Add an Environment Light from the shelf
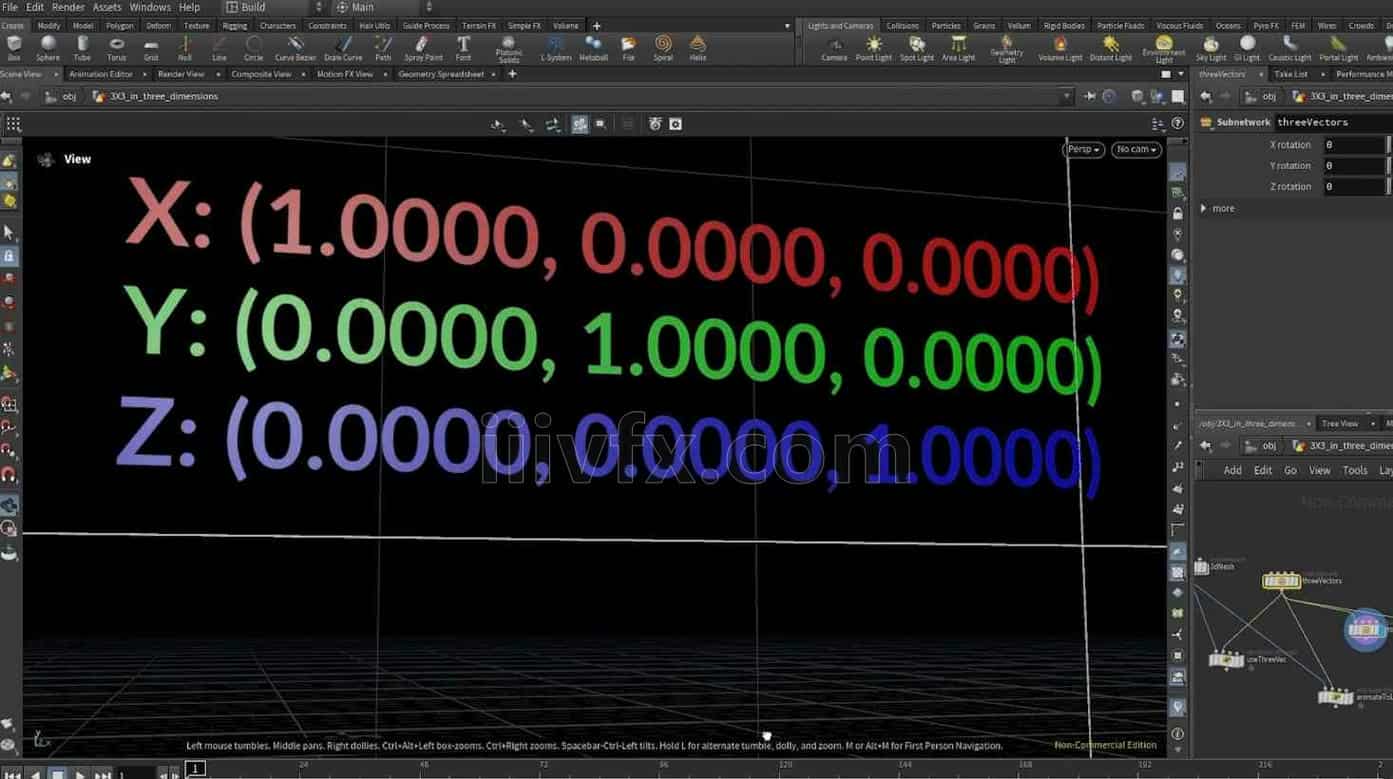This screenshot has height=779, width=1393. click(x=1164, y=49)
